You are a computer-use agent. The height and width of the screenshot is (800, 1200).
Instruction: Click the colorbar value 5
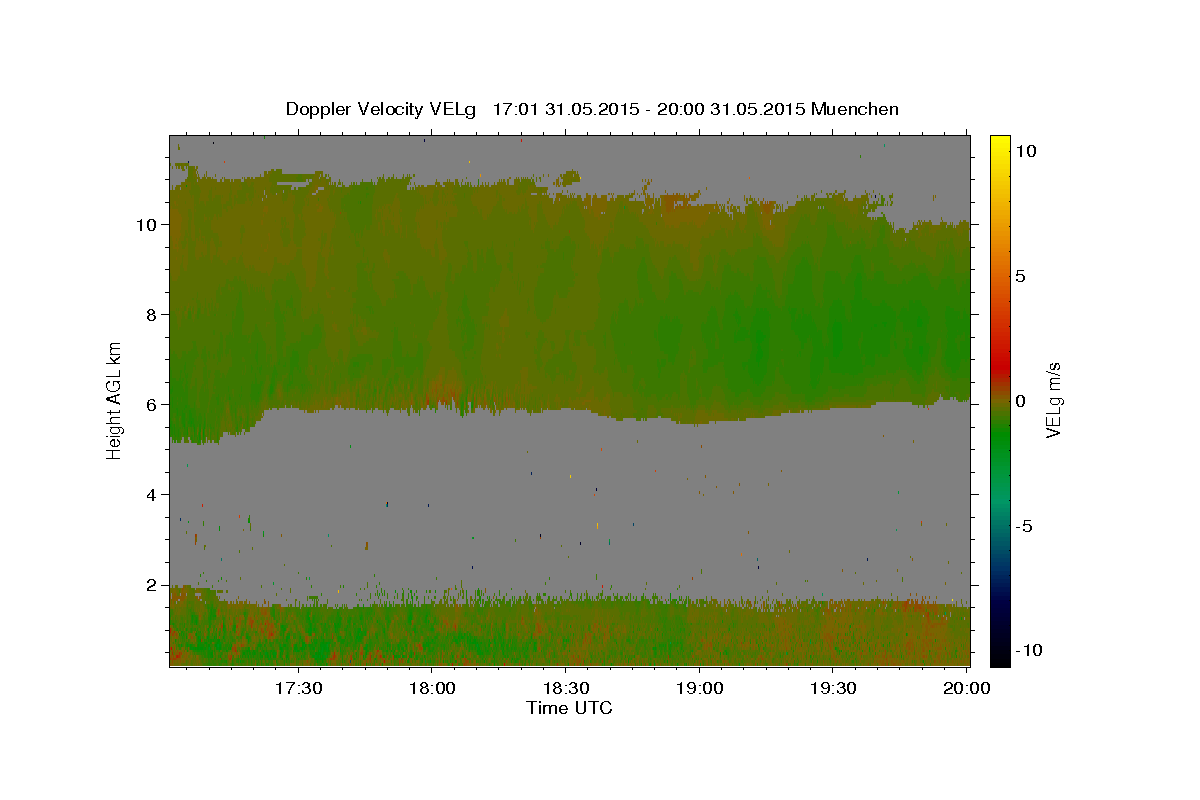pos(1020,275)
